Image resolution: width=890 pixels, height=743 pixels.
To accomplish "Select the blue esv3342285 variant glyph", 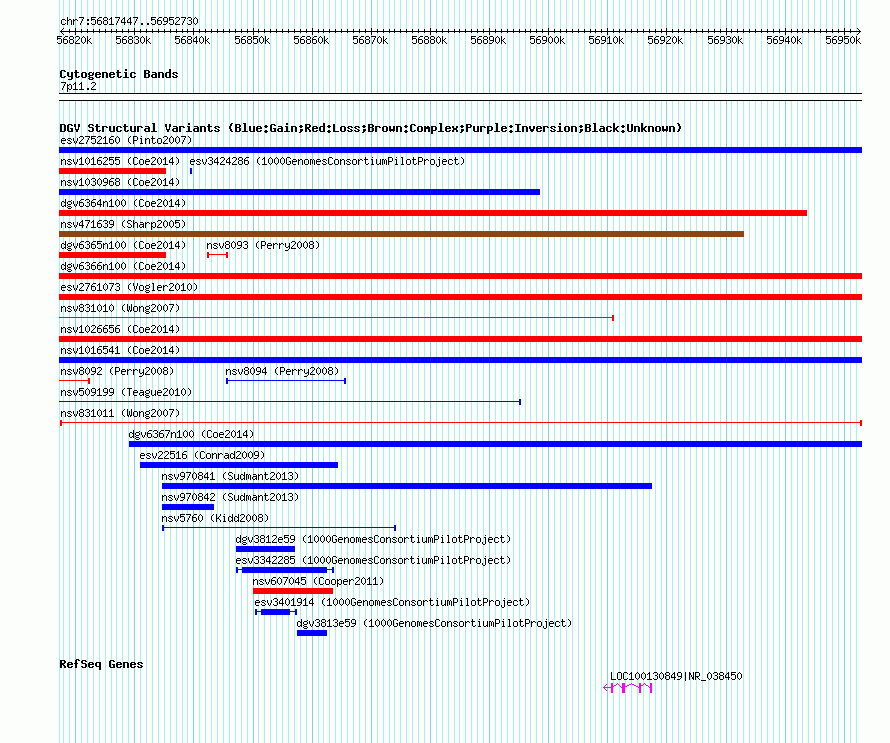I will click(x=285, y=570).
